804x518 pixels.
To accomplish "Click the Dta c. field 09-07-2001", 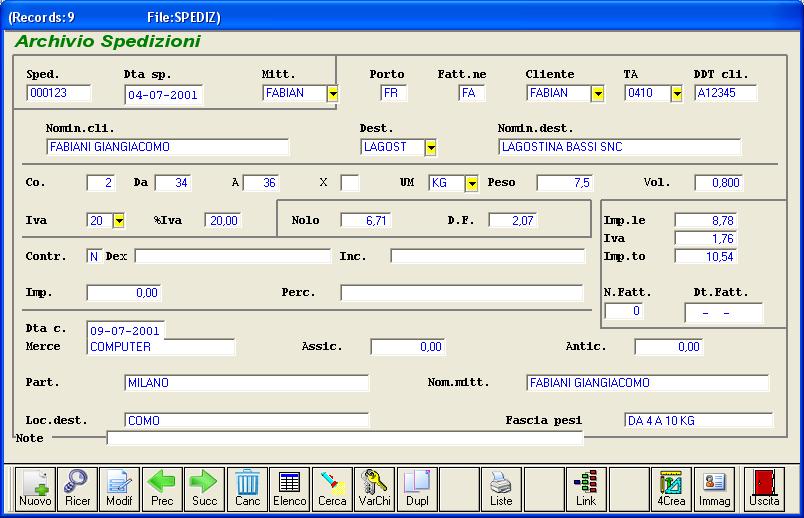I will pyautogui.click(x=126, y=331).
